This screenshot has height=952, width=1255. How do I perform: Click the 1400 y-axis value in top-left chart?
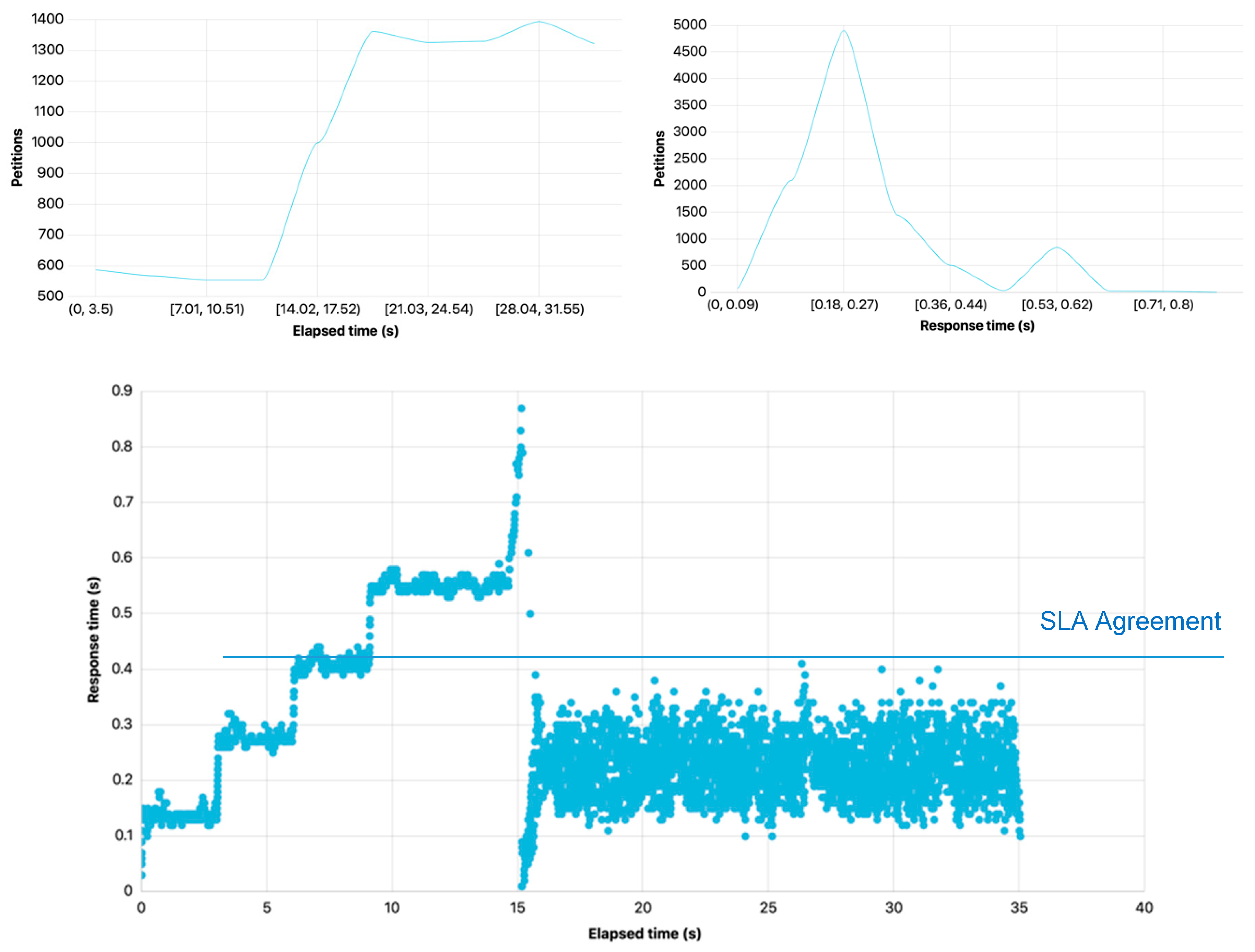click(47, 19)
